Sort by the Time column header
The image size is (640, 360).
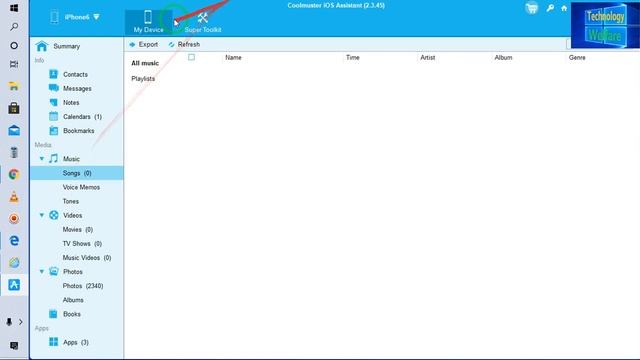click(353, 58)
